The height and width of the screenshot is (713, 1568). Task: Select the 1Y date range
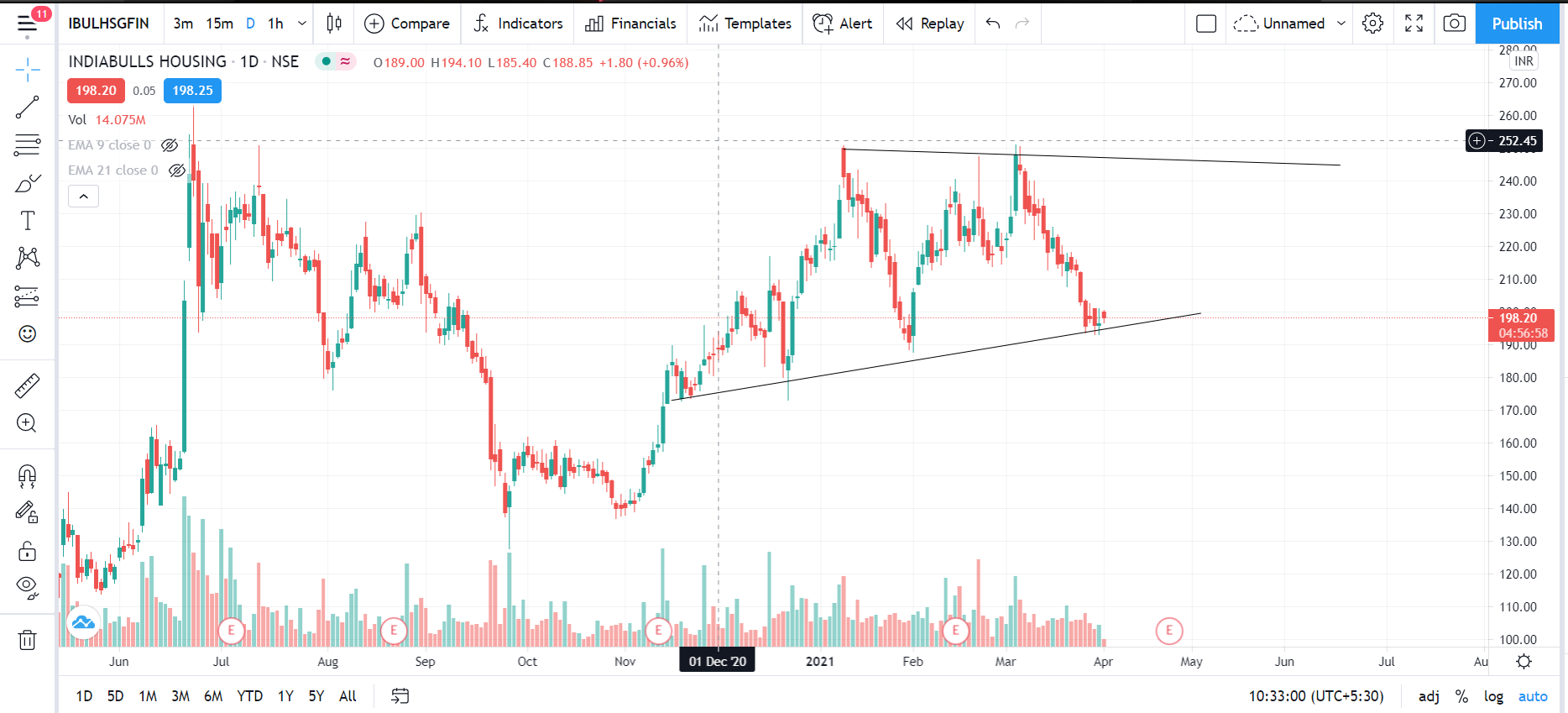[x=285, y=696]
